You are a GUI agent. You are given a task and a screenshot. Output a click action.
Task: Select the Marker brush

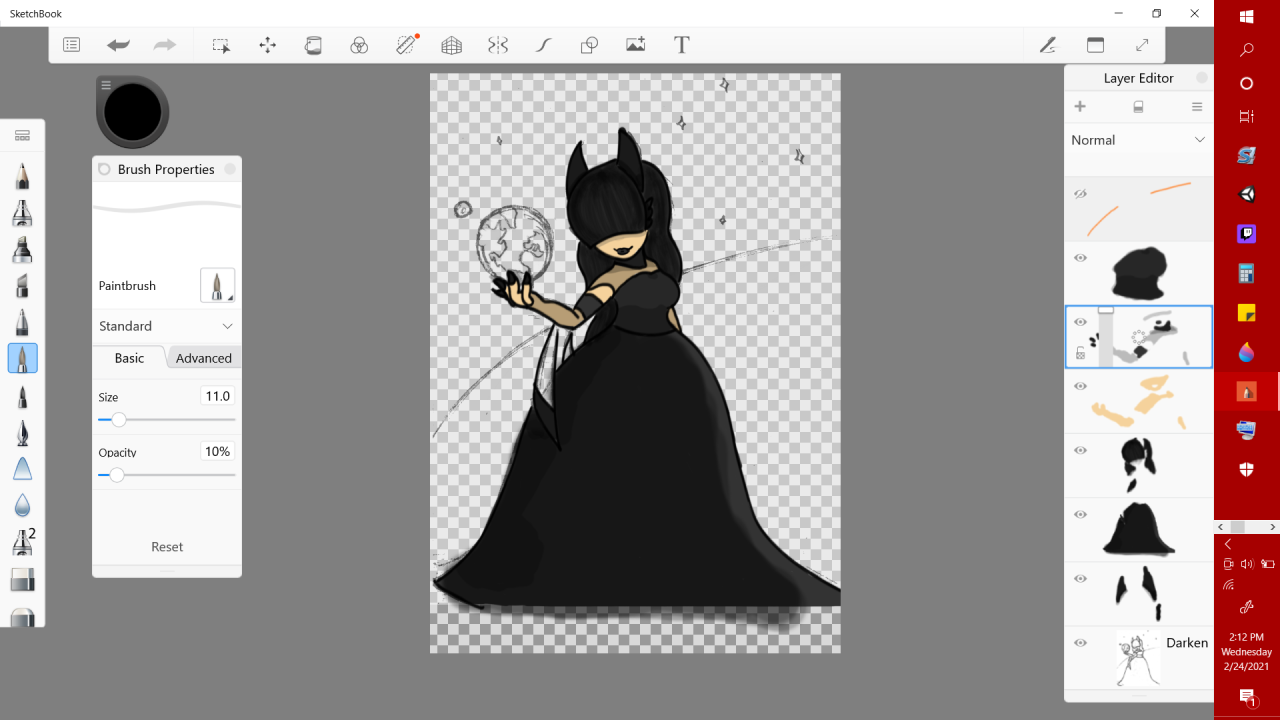[22, 249]
